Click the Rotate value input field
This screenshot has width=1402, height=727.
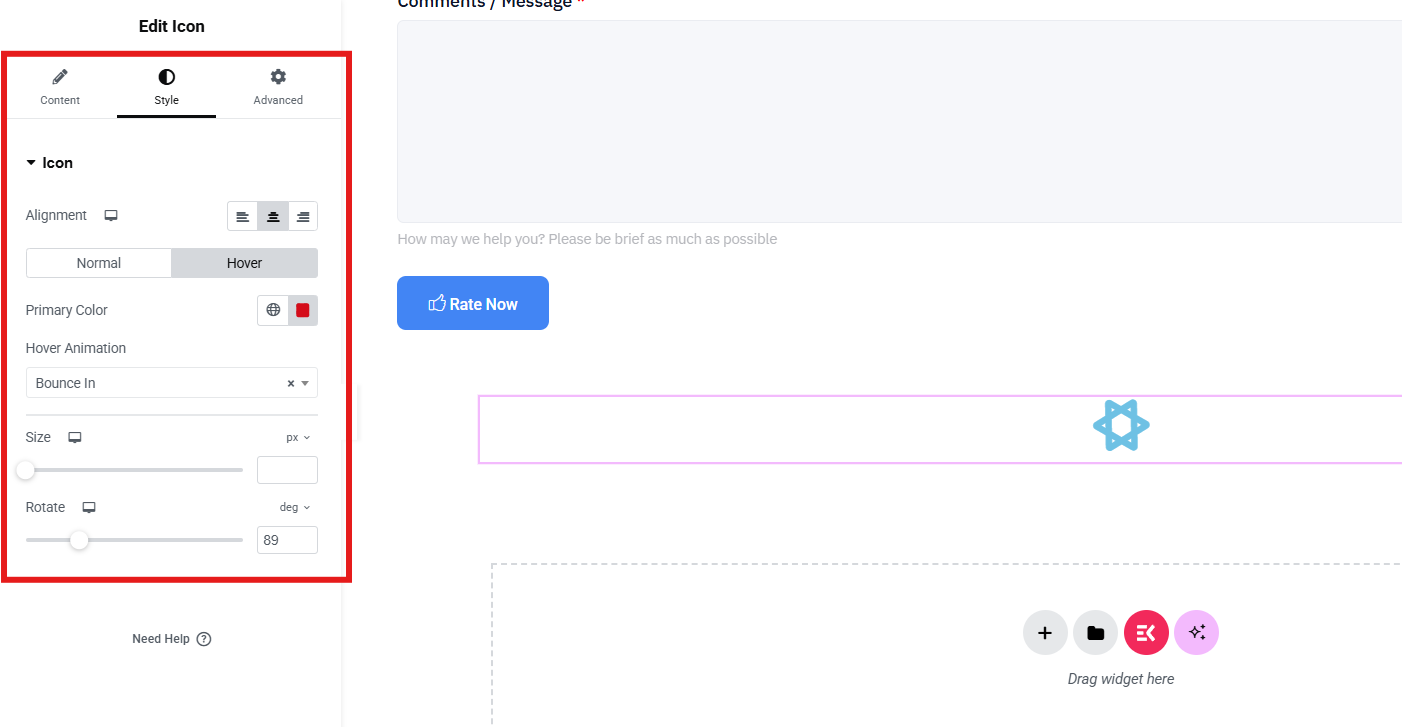click(x=287, y=540)
